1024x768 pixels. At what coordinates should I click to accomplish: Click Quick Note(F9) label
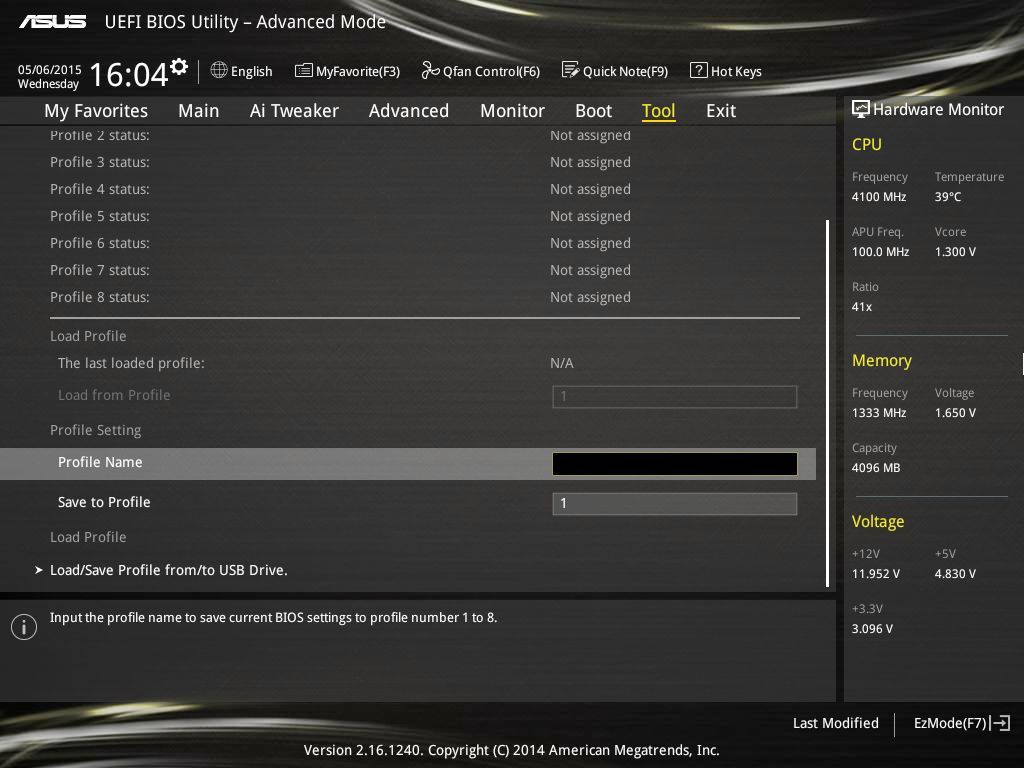(x=625, y=71)
